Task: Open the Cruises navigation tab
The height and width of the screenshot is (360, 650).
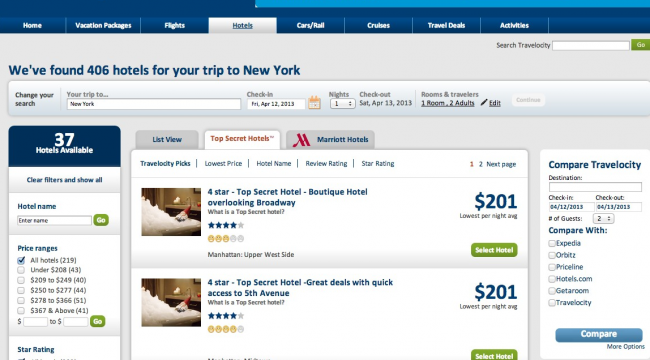Action: coord(378,25)
